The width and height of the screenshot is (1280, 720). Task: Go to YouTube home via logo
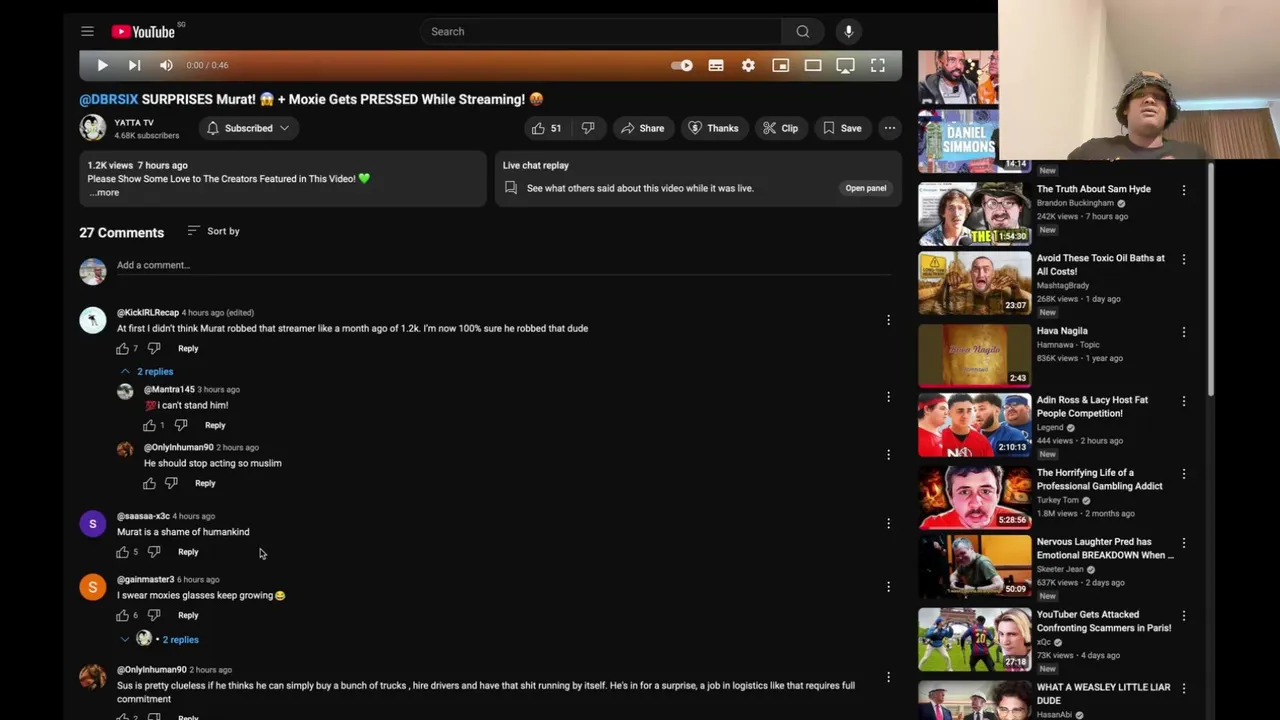143,32
